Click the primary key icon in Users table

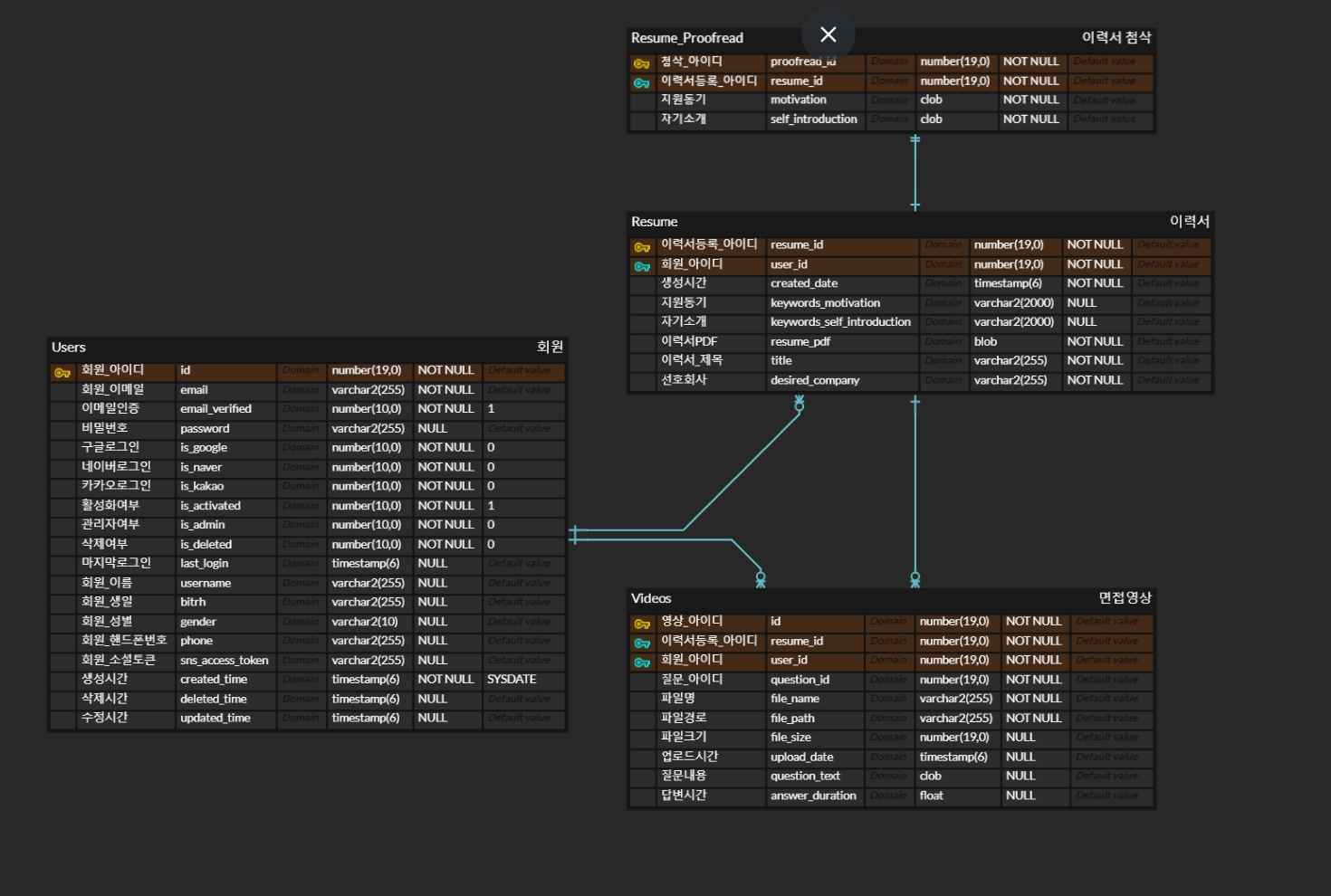pos(62,372)
